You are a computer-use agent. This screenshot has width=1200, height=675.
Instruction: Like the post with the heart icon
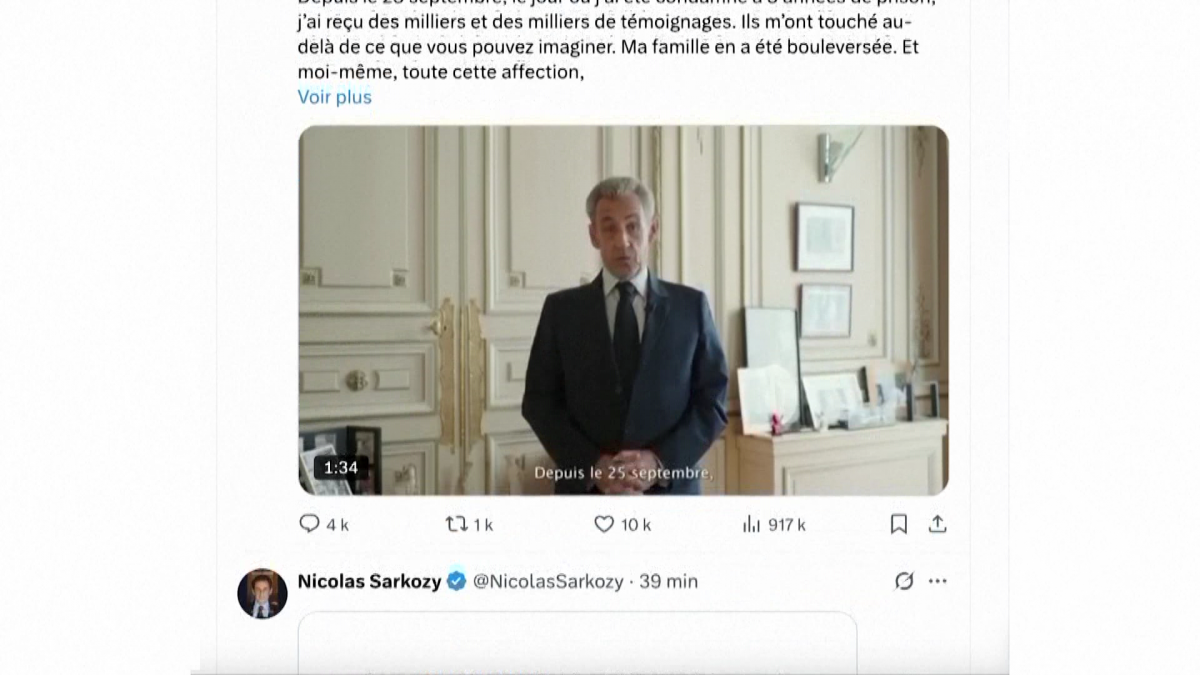tap(604, 523)
